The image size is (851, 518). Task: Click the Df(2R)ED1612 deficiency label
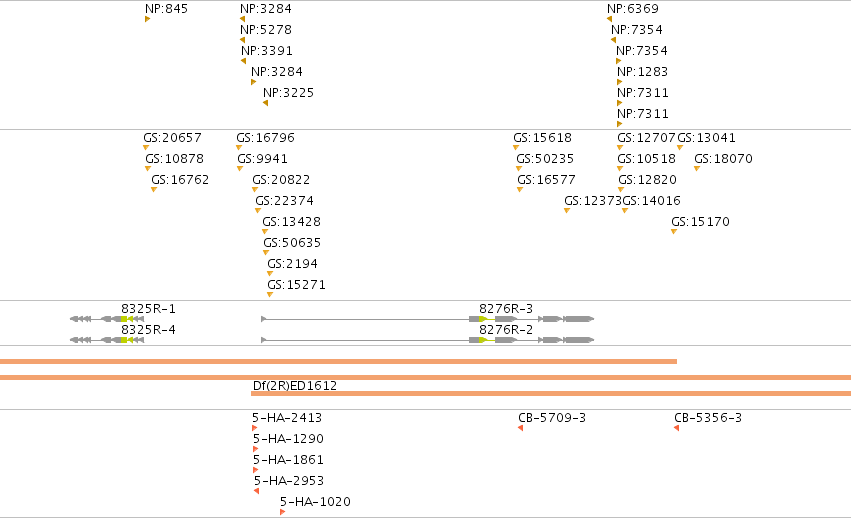[295, 386]
